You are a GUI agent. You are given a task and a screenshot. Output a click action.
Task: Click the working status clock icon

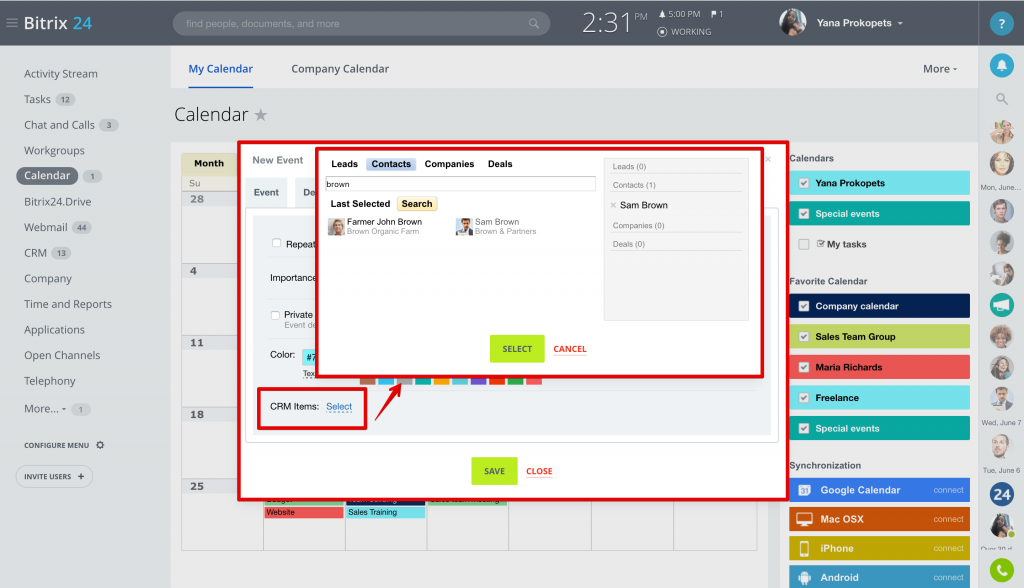[662, 32]
